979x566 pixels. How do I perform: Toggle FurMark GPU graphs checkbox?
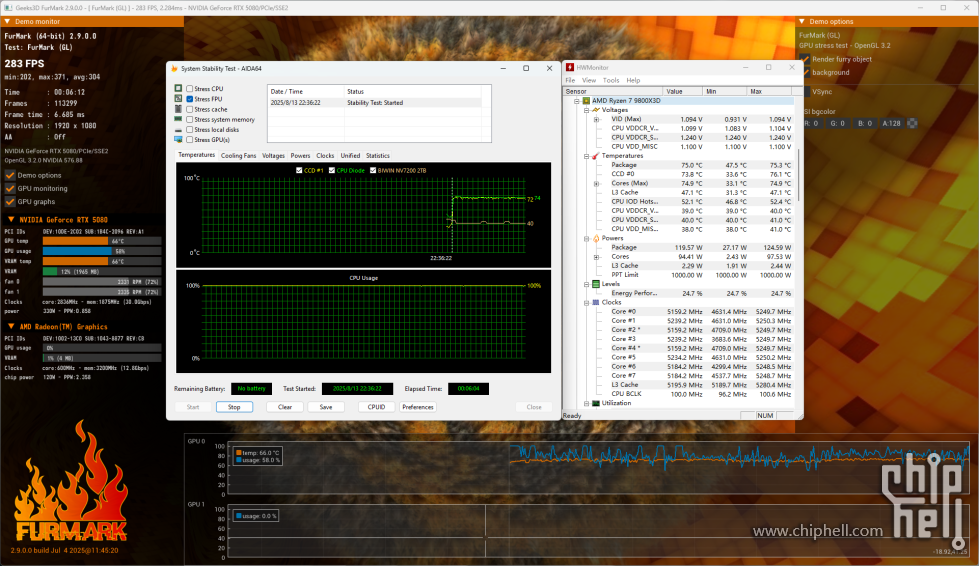[x=10, y=202]
